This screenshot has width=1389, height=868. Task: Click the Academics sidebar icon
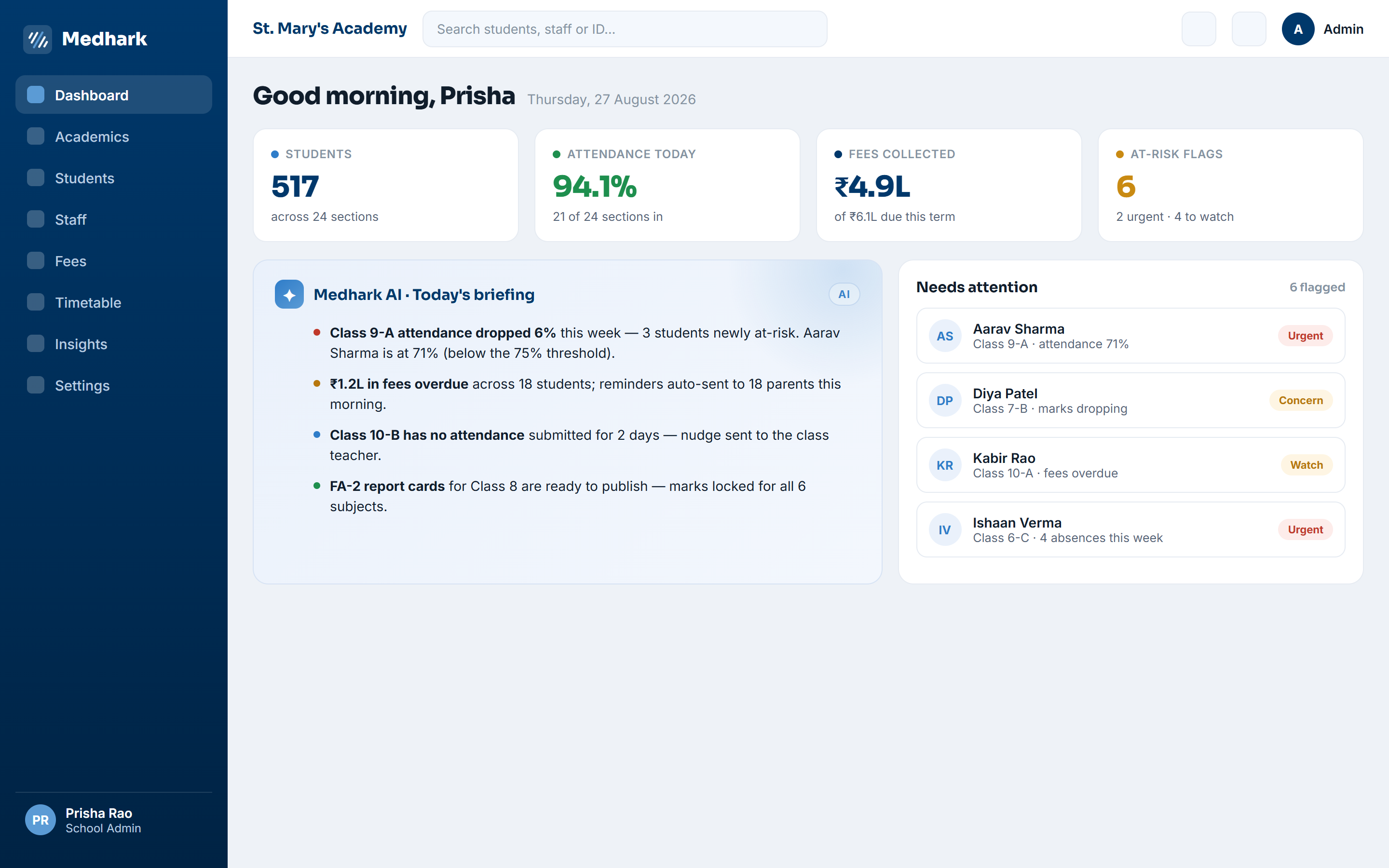(36, 136)
